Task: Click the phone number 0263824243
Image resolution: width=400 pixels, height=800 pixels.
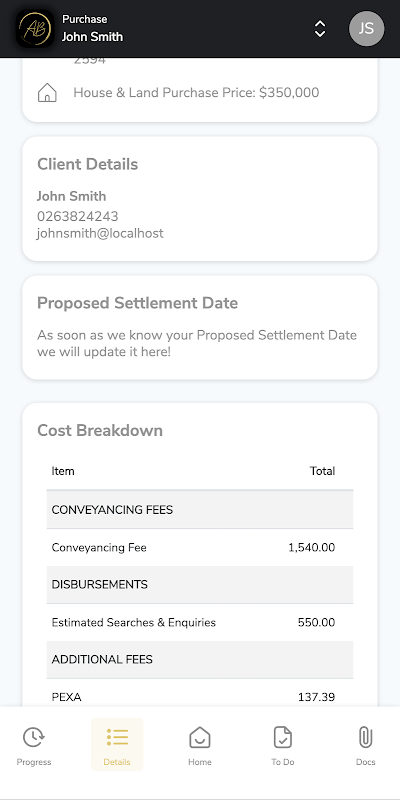Action: click(x=78, y=216)
